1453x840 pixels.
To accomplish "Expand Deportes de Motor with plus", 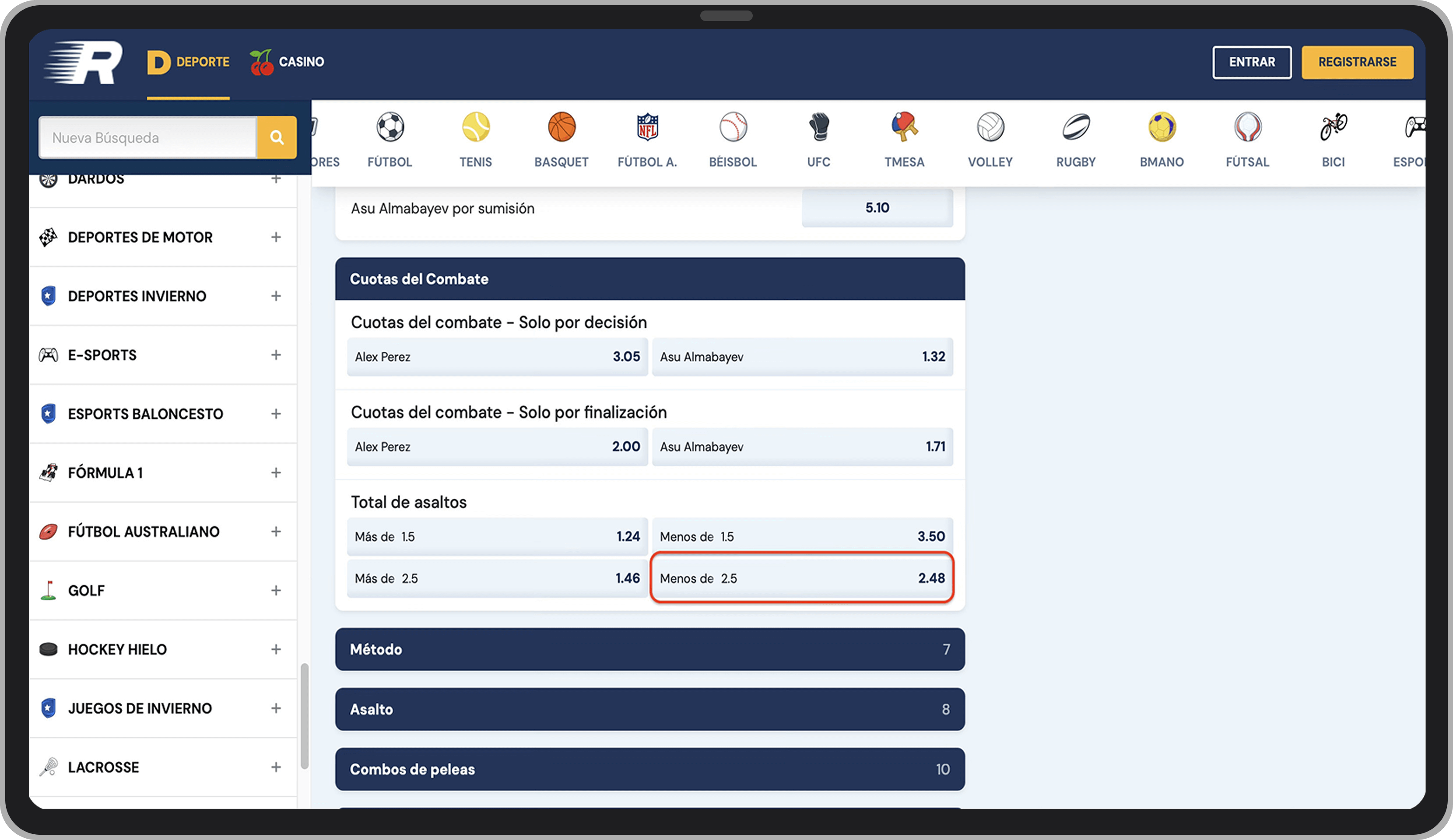I will point(276,237).
